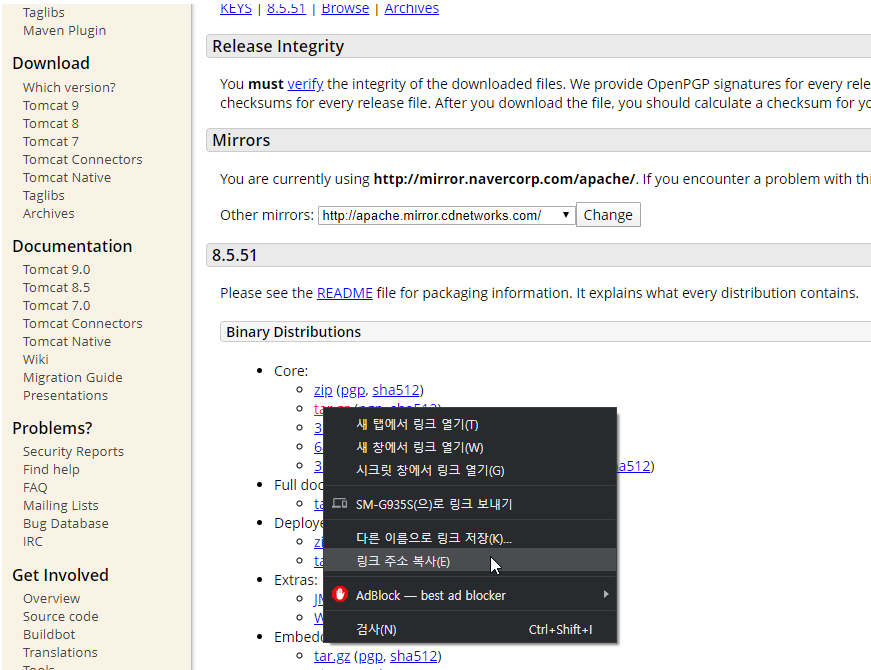Image resolution: width=871 pixels, height=670 pixels.
Task: Open Maven Plugin in sidebar
Action: coord(64,31)
